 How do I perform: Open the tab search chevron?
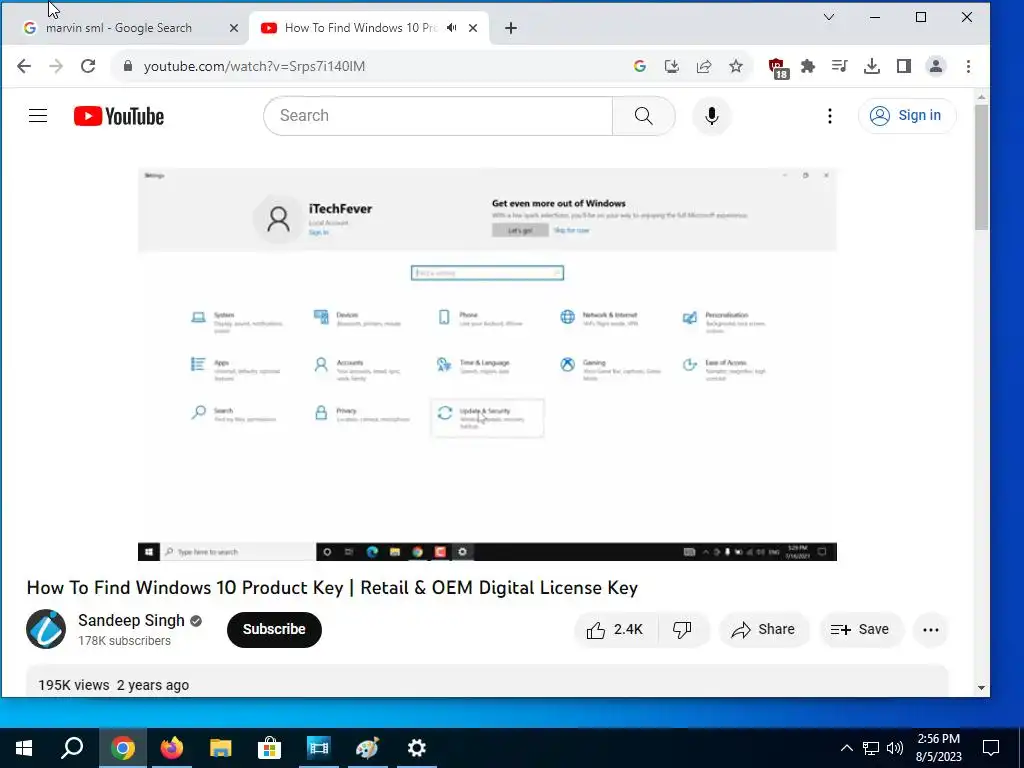pyautogui.click(x=829, y=17)
